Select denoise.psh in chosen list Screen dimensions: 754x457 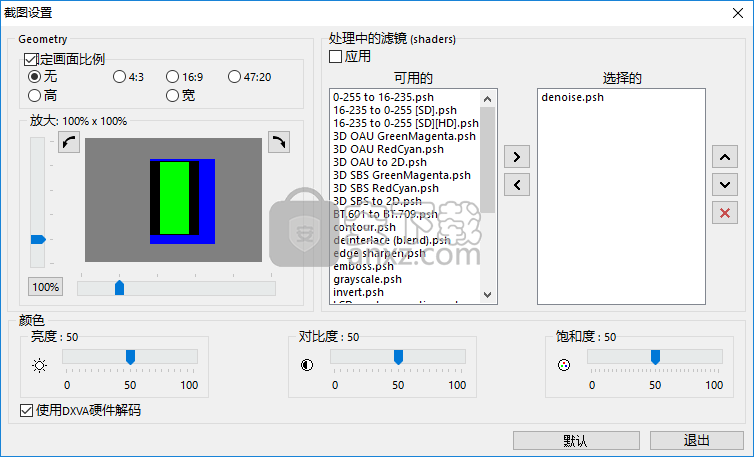click(572, 97)
